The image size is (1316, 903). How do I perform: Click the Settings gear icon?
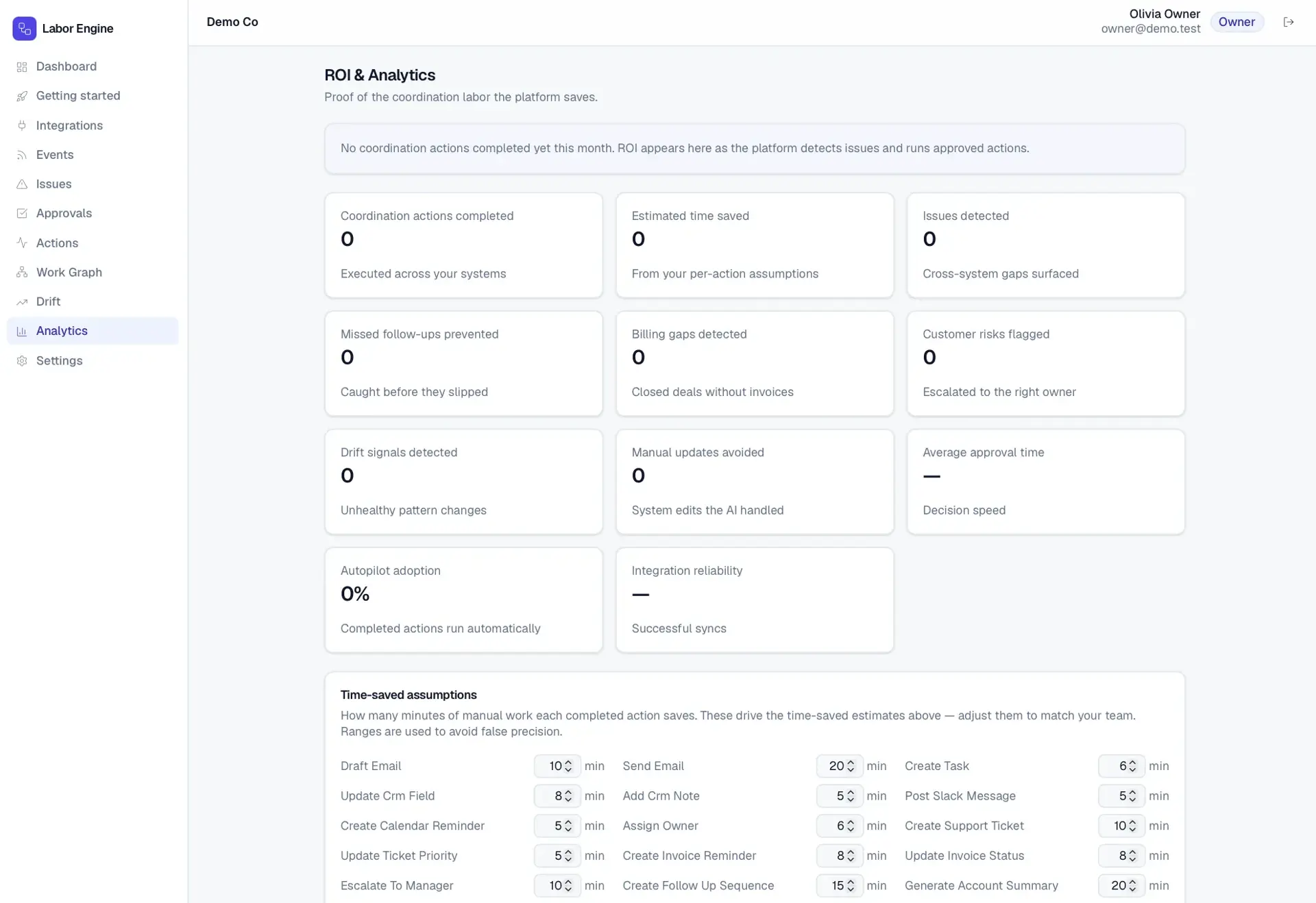click(x=22, y=361)
